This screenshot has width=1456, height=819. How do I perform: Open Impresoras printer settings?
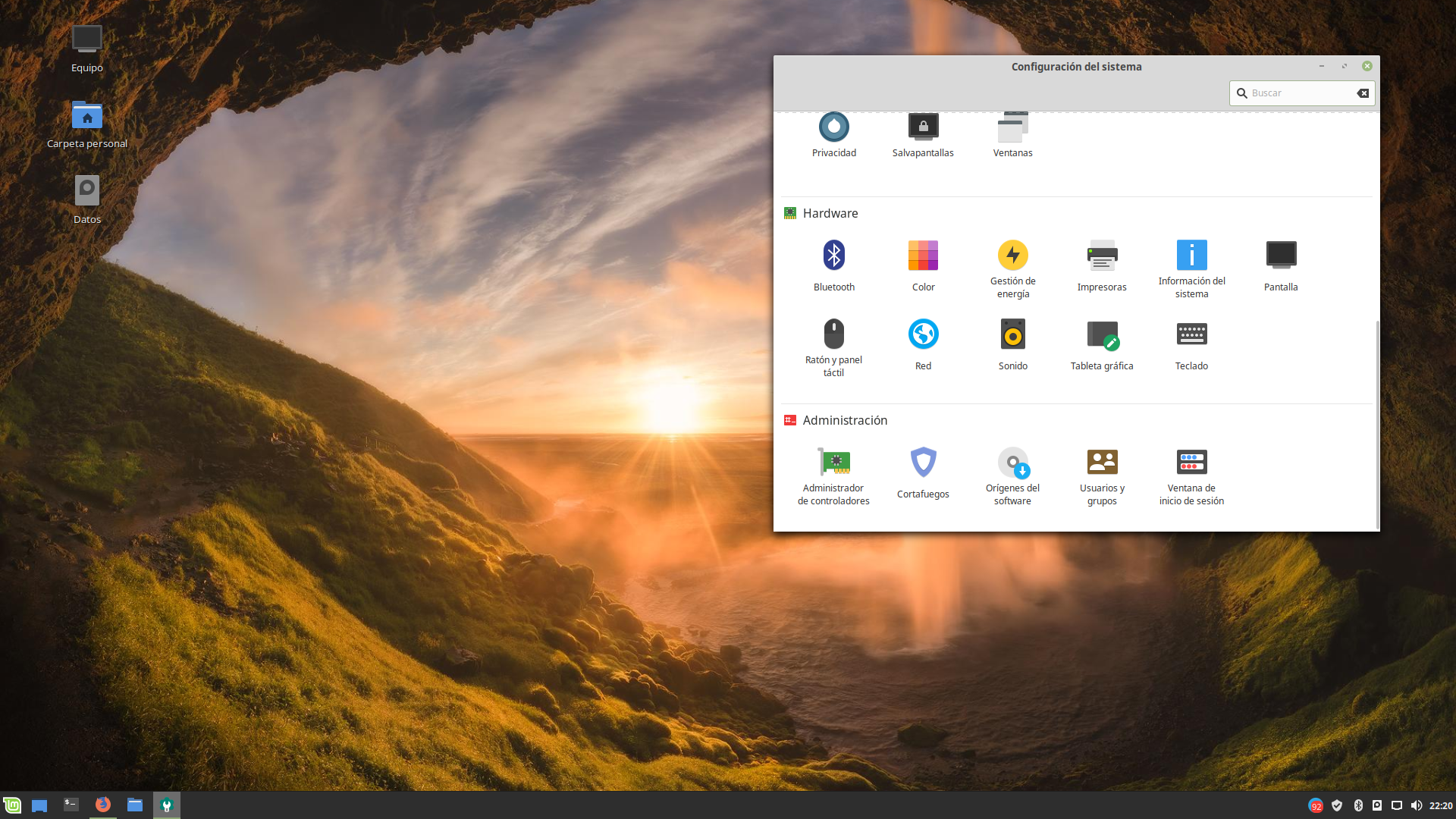[1102, 256]
